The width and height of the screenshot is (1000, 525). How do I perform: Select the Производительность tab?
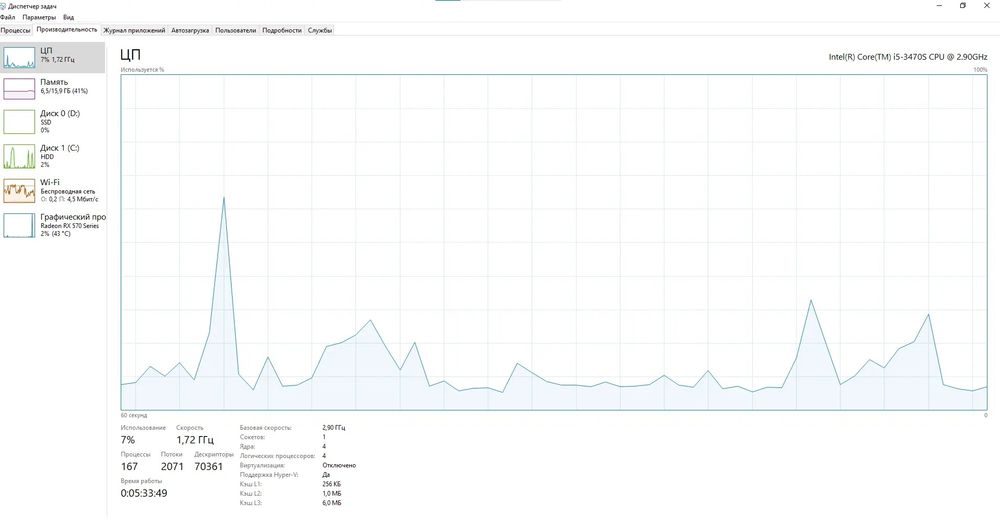[x=67, y=29]
